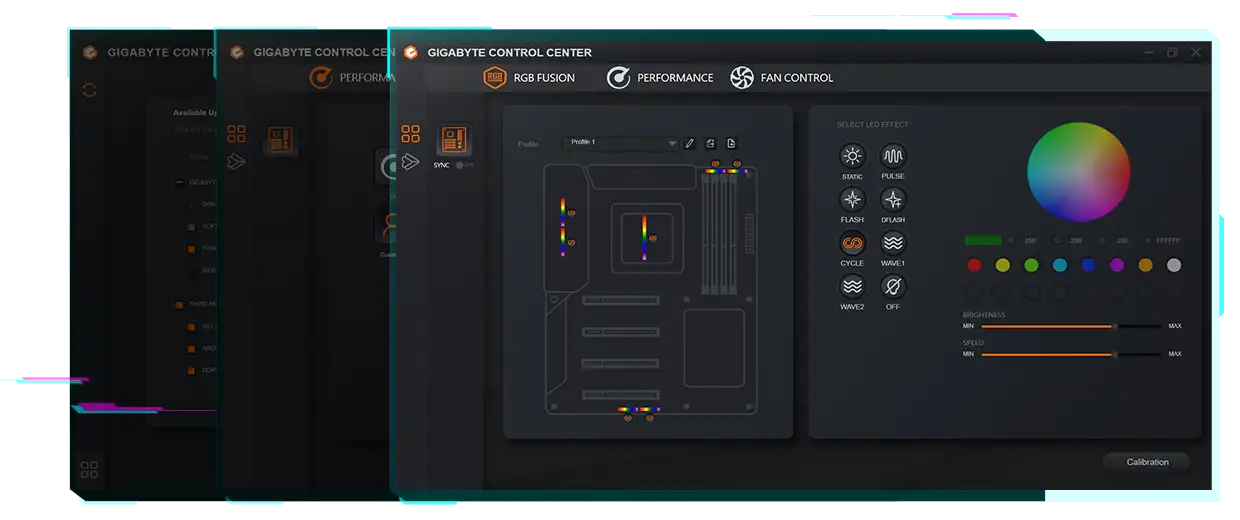Viewport: 1240px width, 520px height.
Task: Click the R value 255 field
Action: (1030, 241)
